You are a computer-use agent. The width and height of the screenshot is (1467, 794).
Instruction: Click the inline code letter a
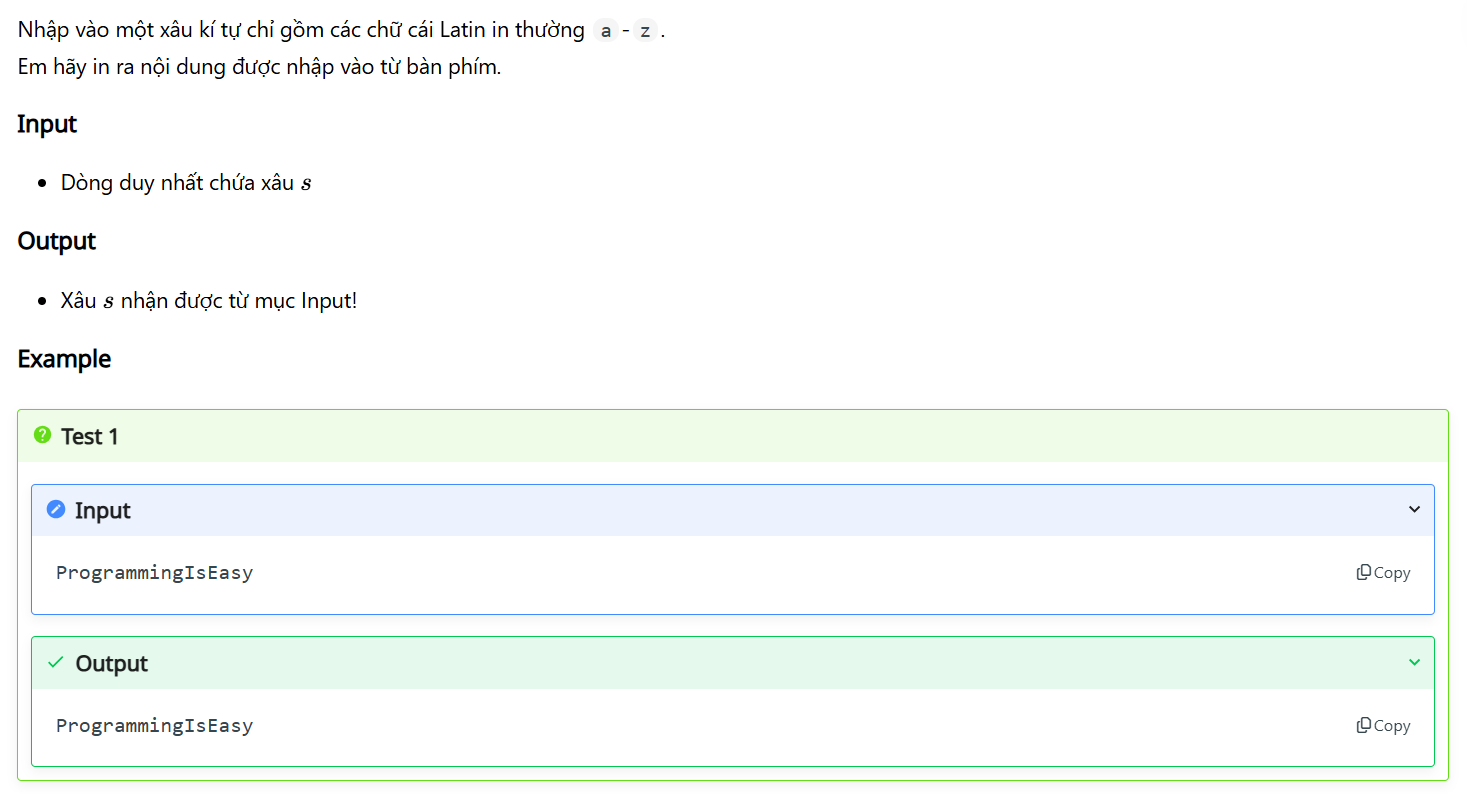(x=606, y=31)
